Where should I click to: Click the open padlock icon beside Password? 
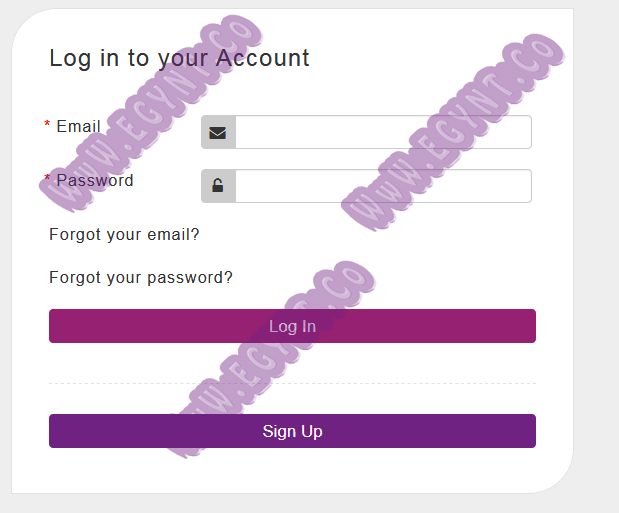coord(218,186)
